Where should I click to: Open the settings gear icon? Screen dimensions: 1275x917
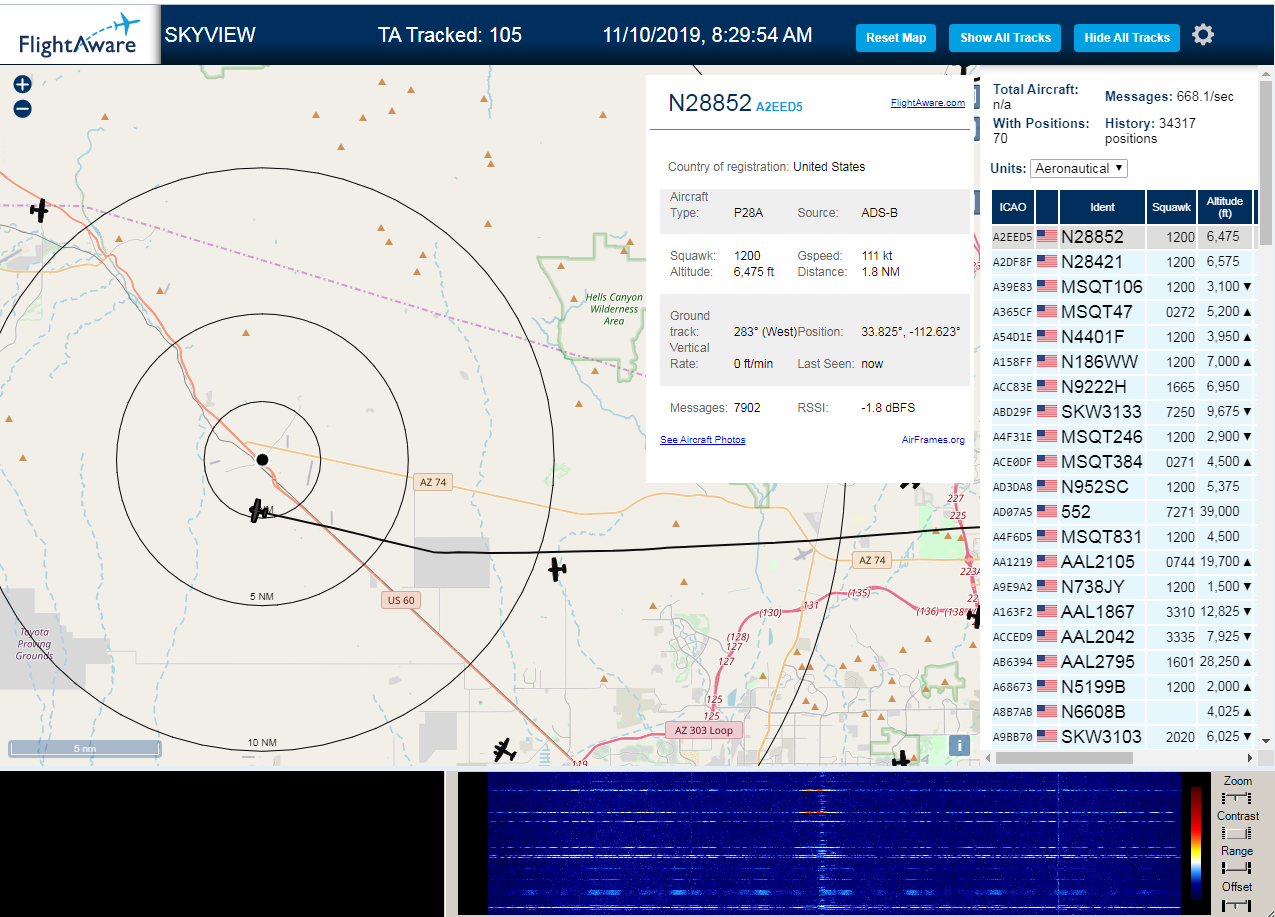pyautogui.click(x=1203, y=35)
